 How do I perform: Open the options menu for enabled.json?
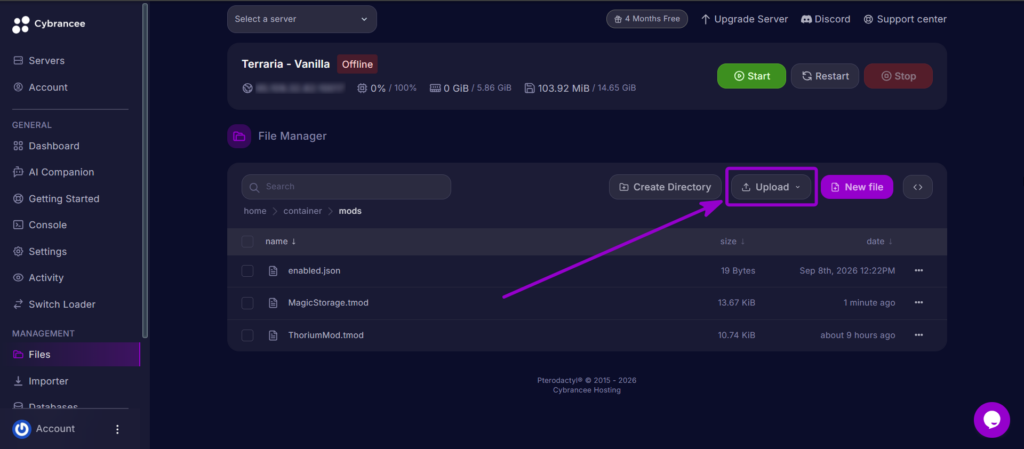click(x=919, y=270)
